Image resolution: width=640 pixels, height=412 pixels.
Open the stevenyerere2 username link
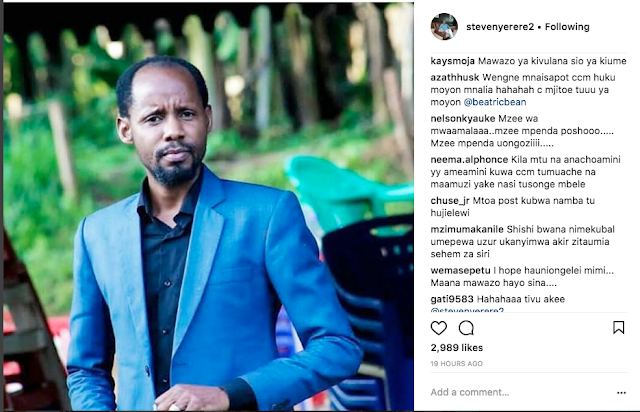tap(500, 27)
